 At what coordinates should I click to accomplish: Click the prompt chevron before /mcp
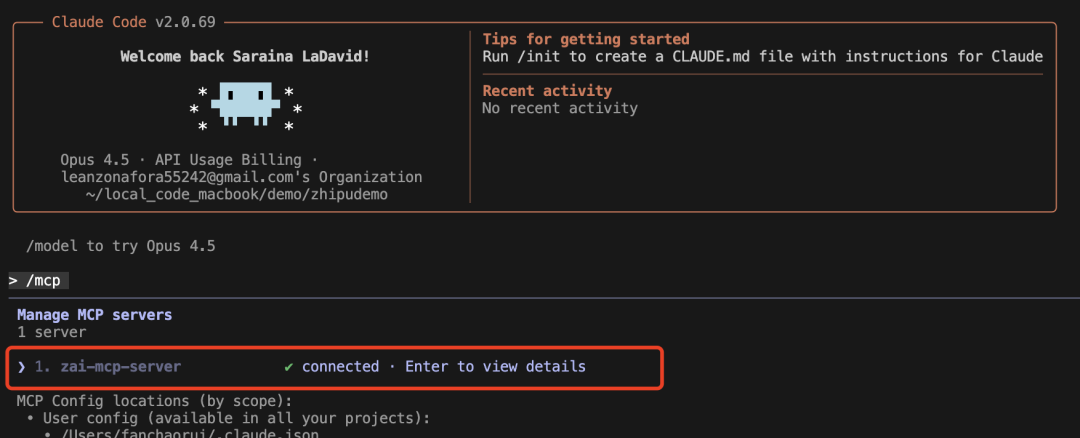tap(14, 281)
